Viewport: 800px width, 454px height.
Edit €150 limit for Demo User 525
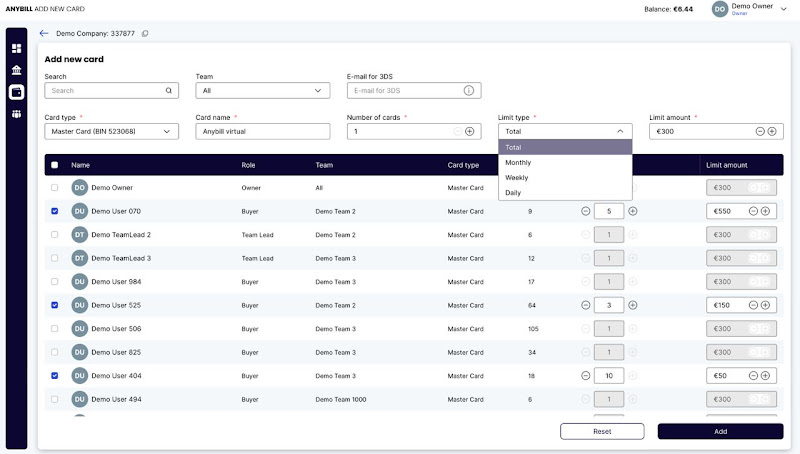point(741,305)
